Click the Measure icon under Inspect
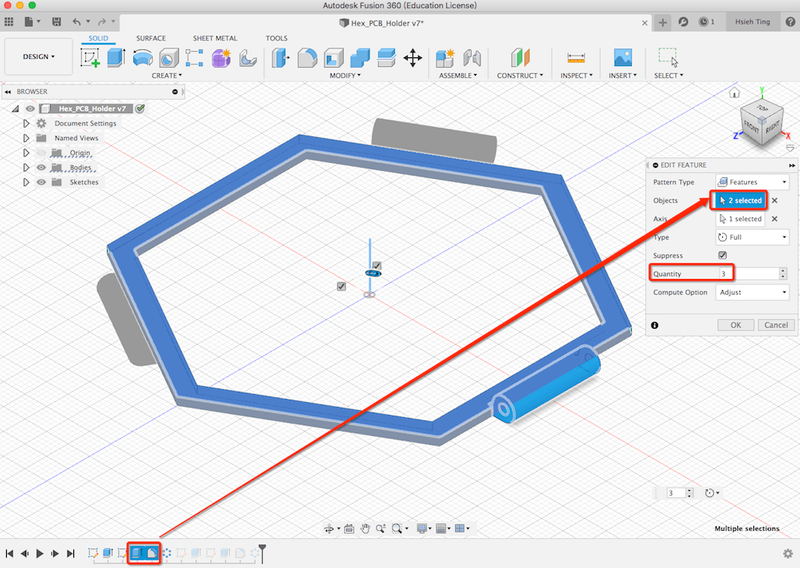 575,58
